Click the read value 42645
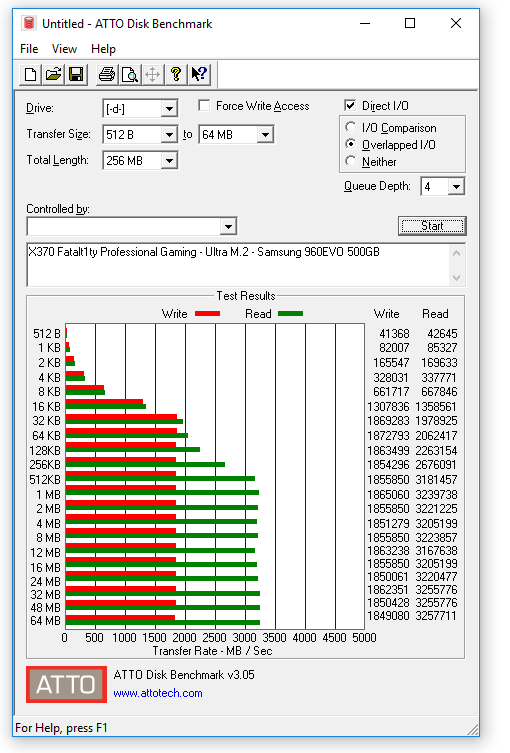Screen dimensions: 510x753 click(x=442, y=333)
